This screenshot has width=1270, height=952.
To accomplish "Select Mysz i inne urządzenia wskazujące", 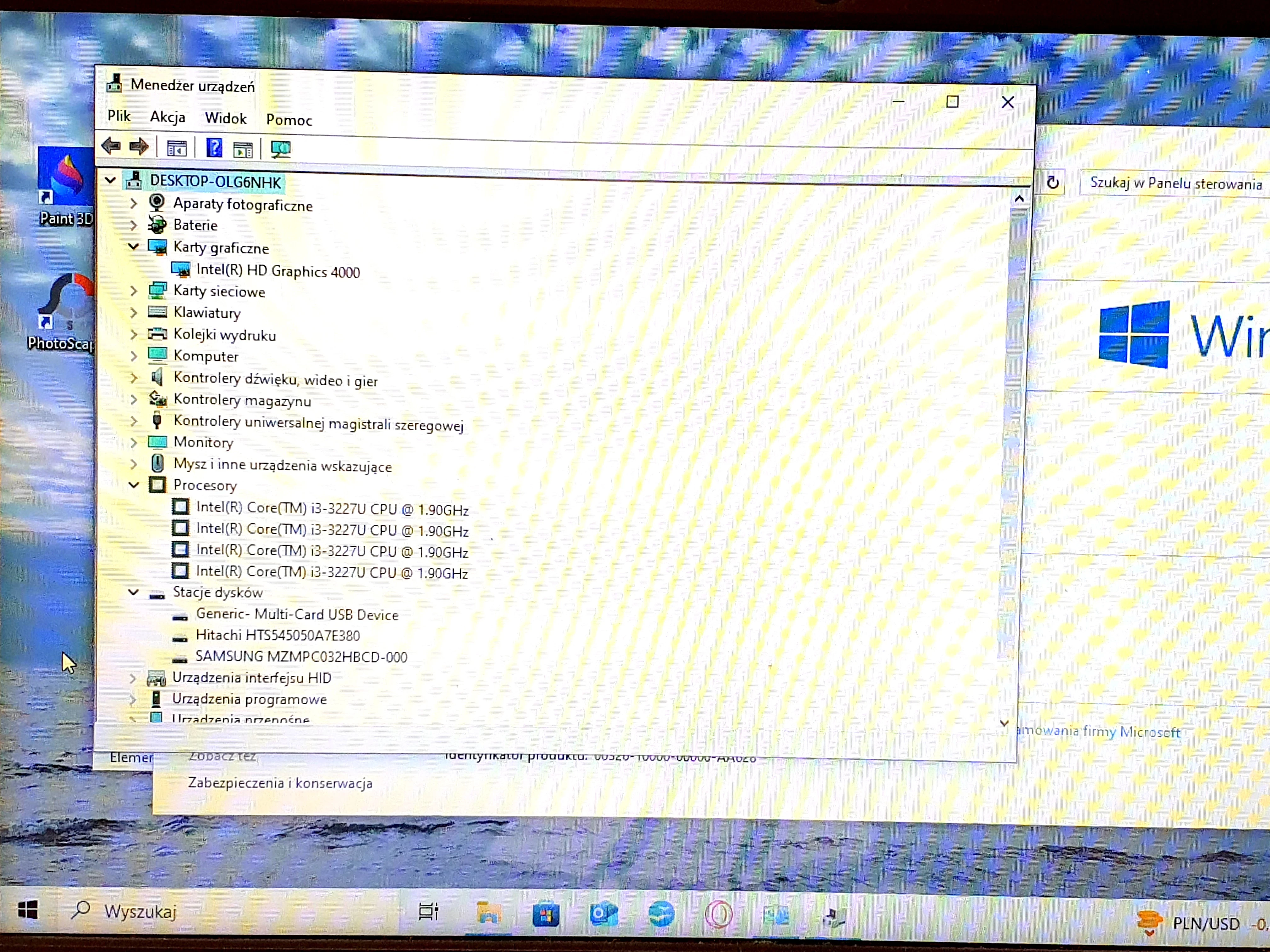I will click(283, 465).
